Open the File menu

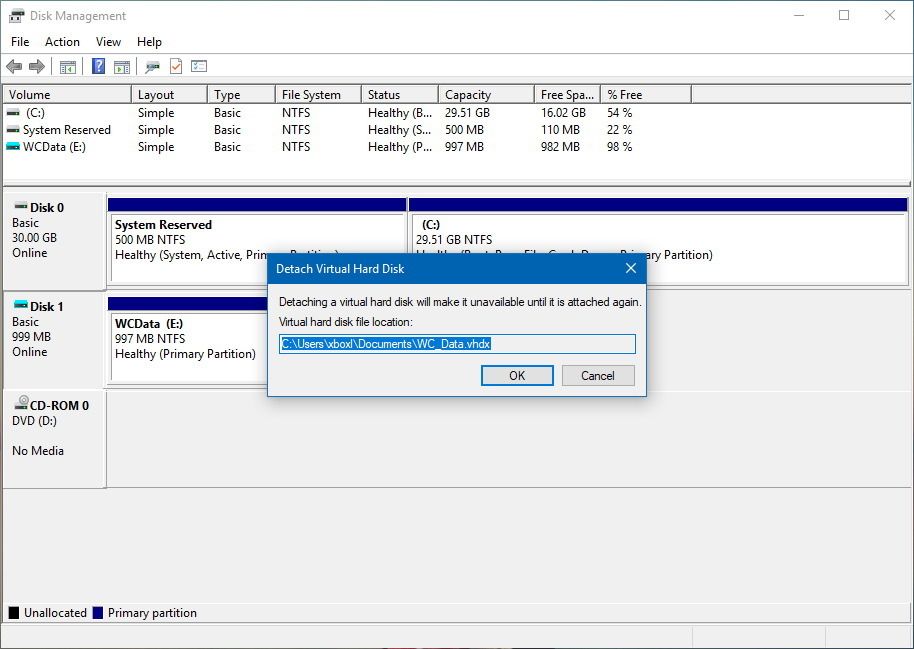[19, 42]
